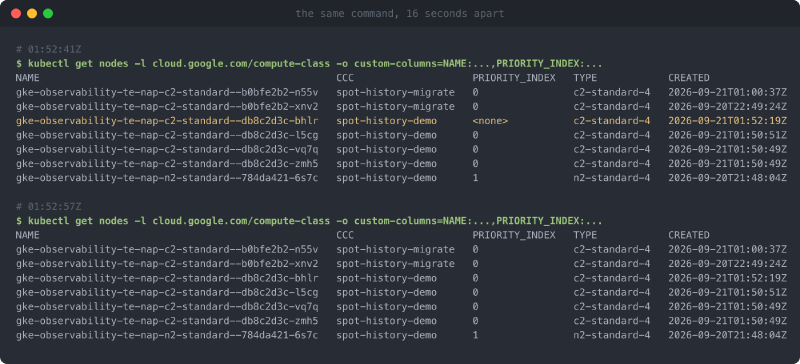Click the orange-highlighted "2026-09-21T01:52:19Z" timestamp
Screen dimensions: 800x364
[x=728, y=121]
